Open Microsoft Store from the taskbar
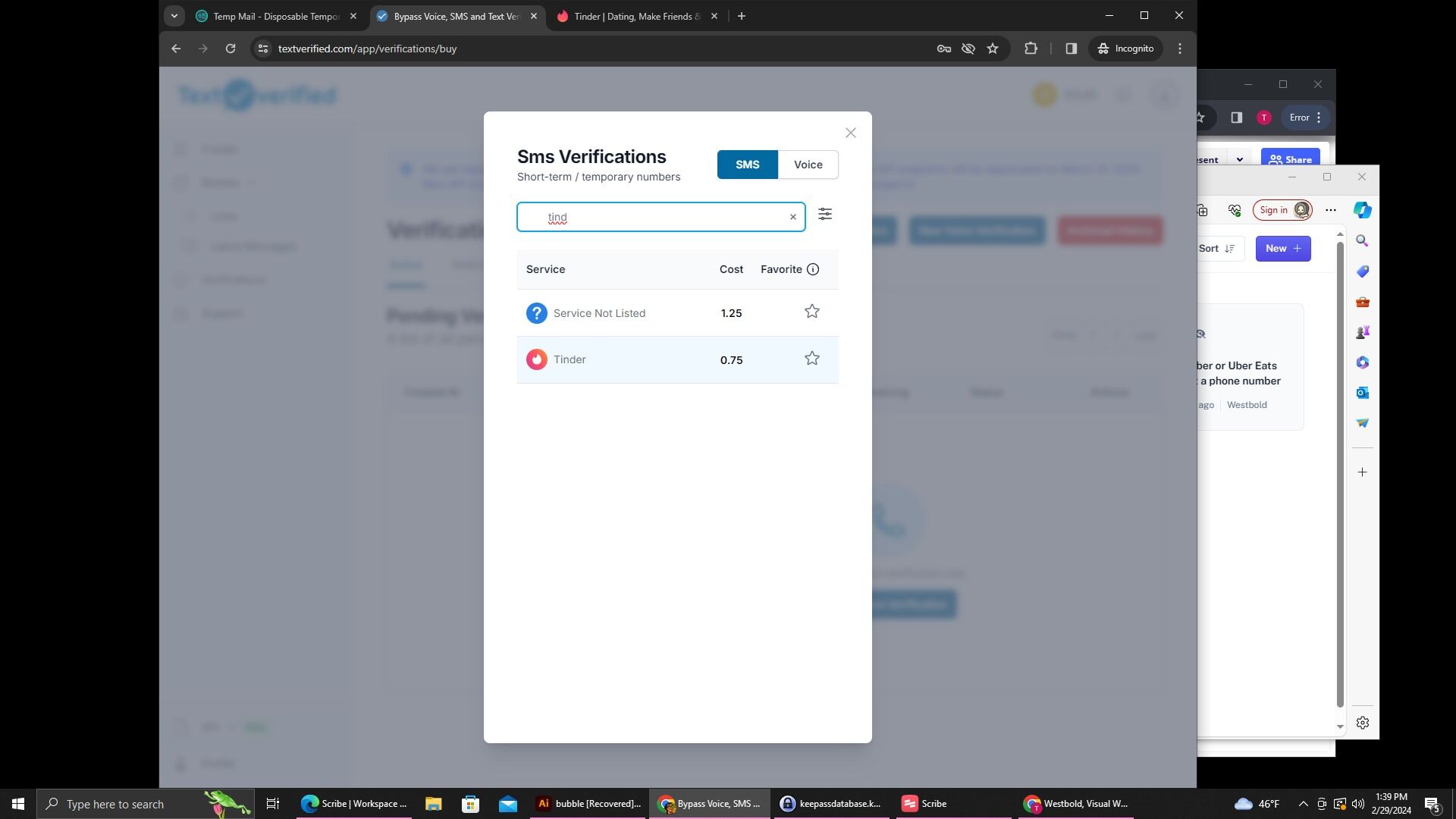The height and width of the screenshot is (819, 1456). point(470,804)
